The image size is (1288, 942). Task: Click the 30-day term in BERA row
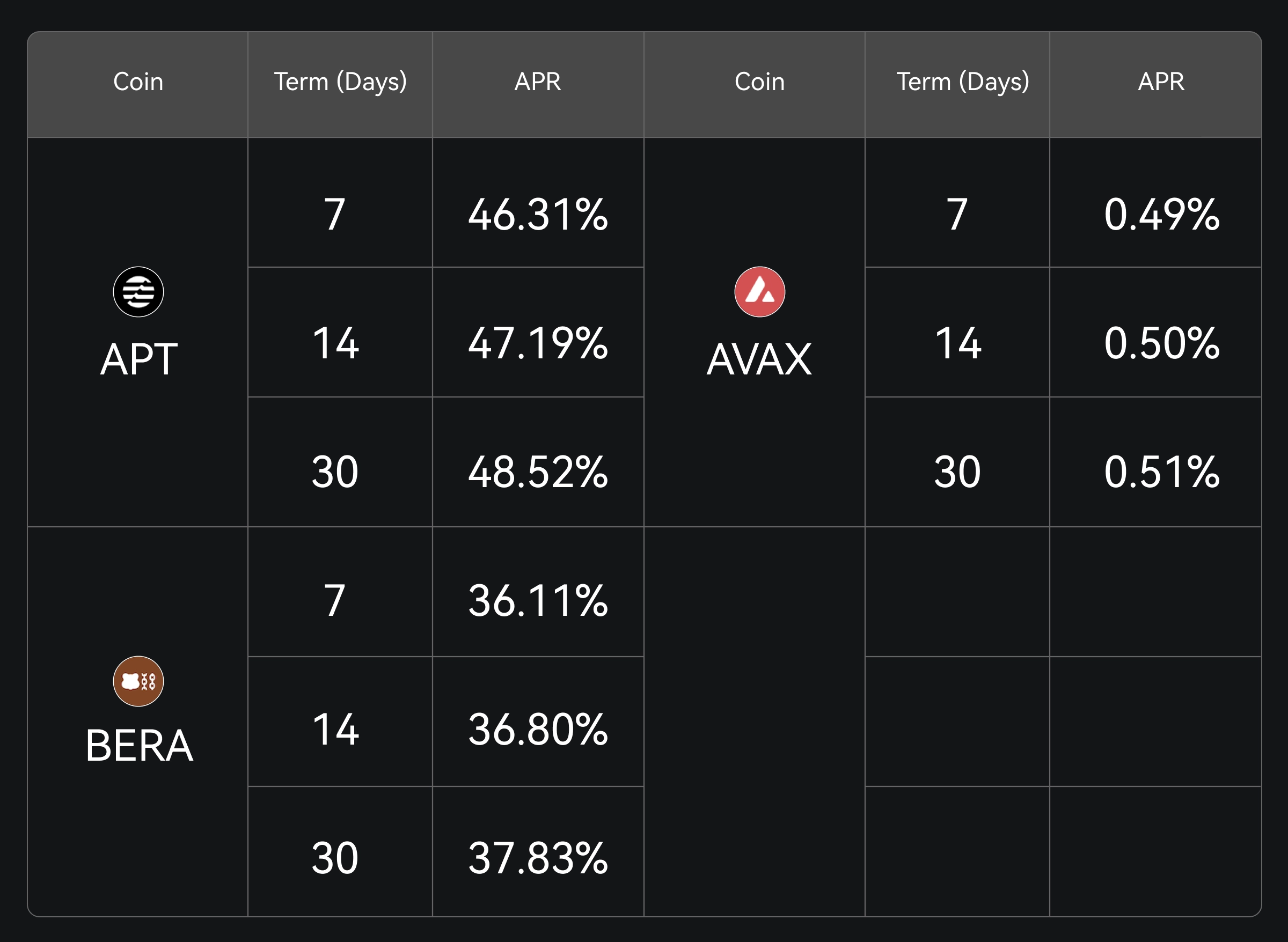(335, 858)
